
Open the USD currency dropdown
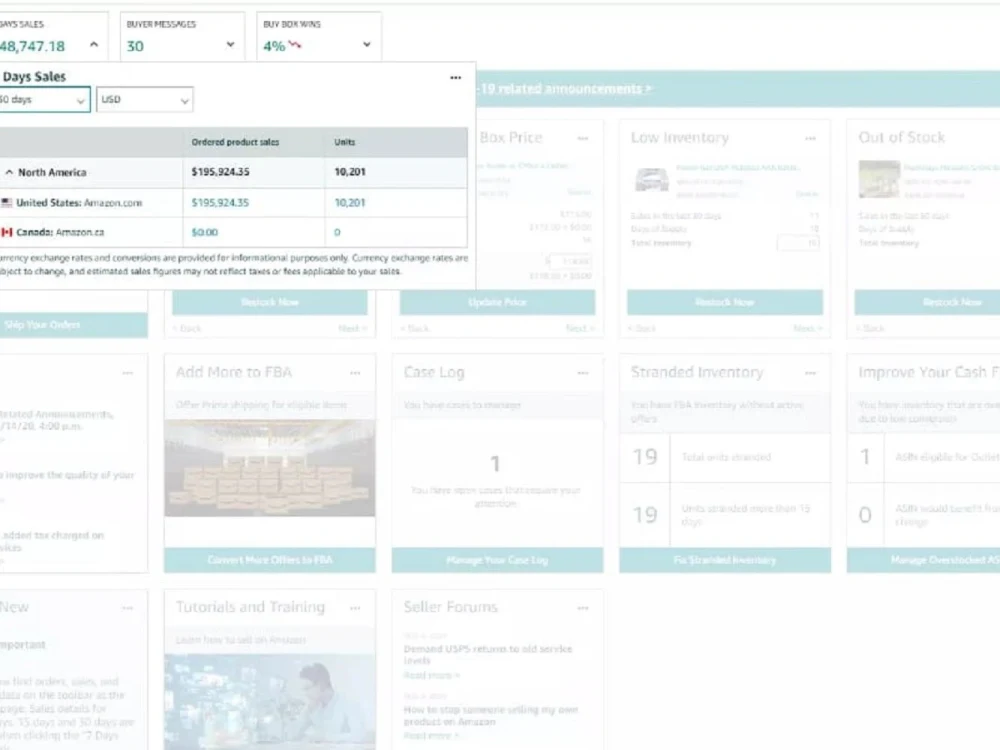point(145,99)
